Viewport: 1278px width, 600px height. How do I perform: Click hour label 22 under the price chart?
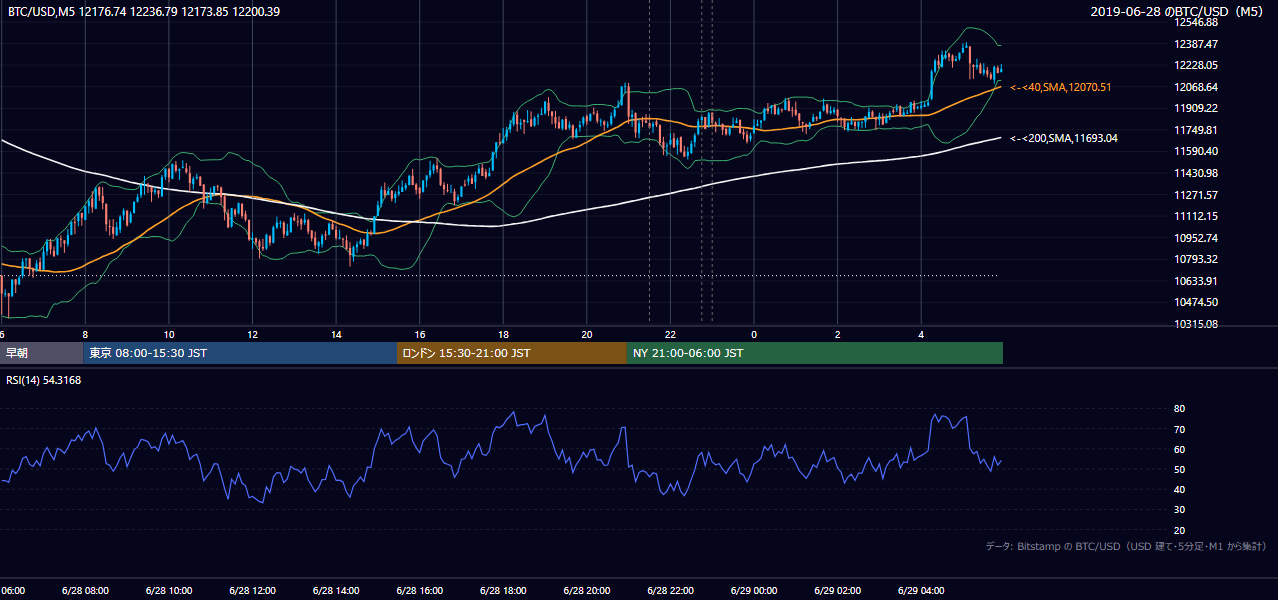click(x=670, y=335)
